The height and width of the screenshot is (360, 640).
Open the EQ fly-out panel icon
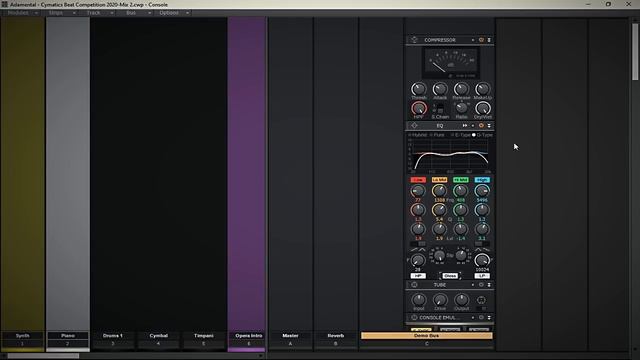(x=464, y=126)
